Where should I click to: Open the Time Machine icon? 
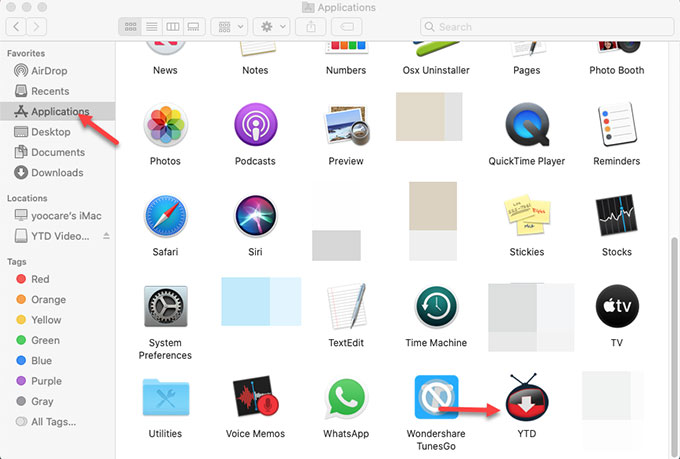[x=436, y=306]
